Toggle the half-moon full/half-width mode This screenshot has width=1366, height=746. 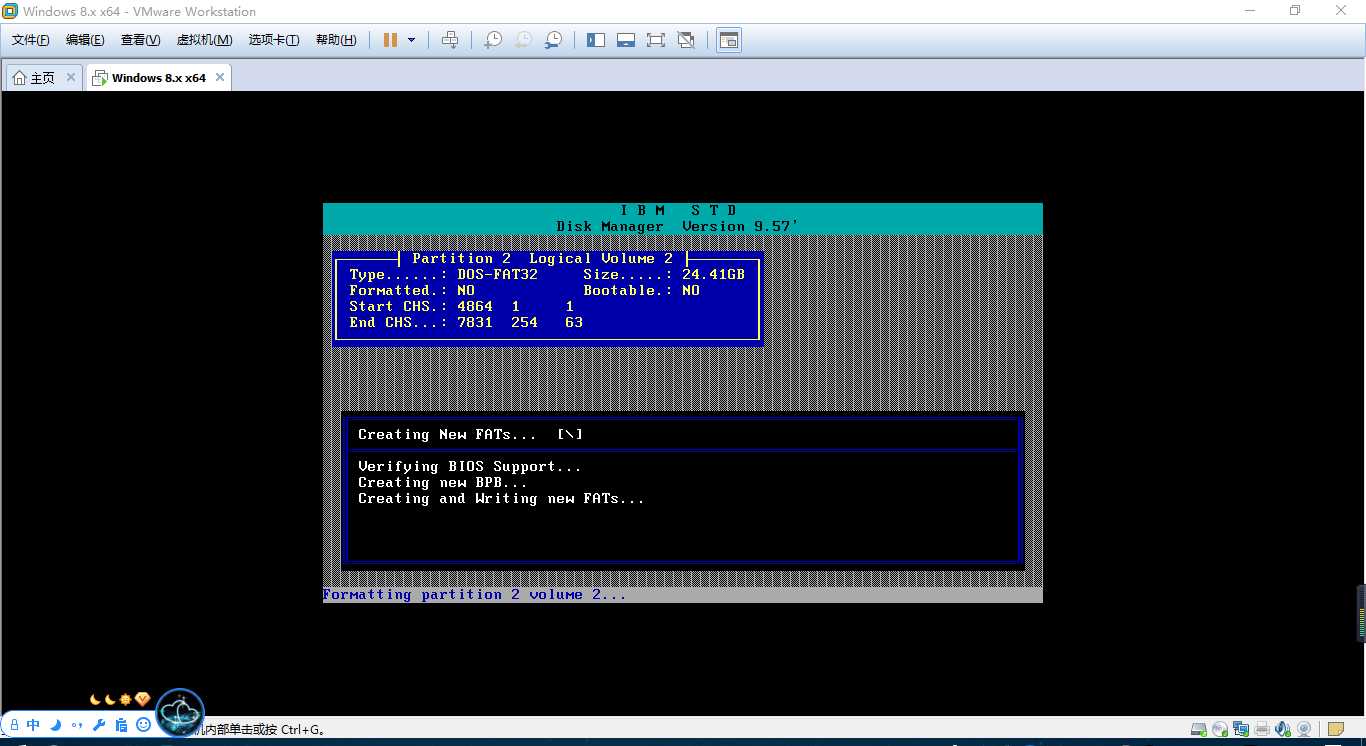click(56, 725)
